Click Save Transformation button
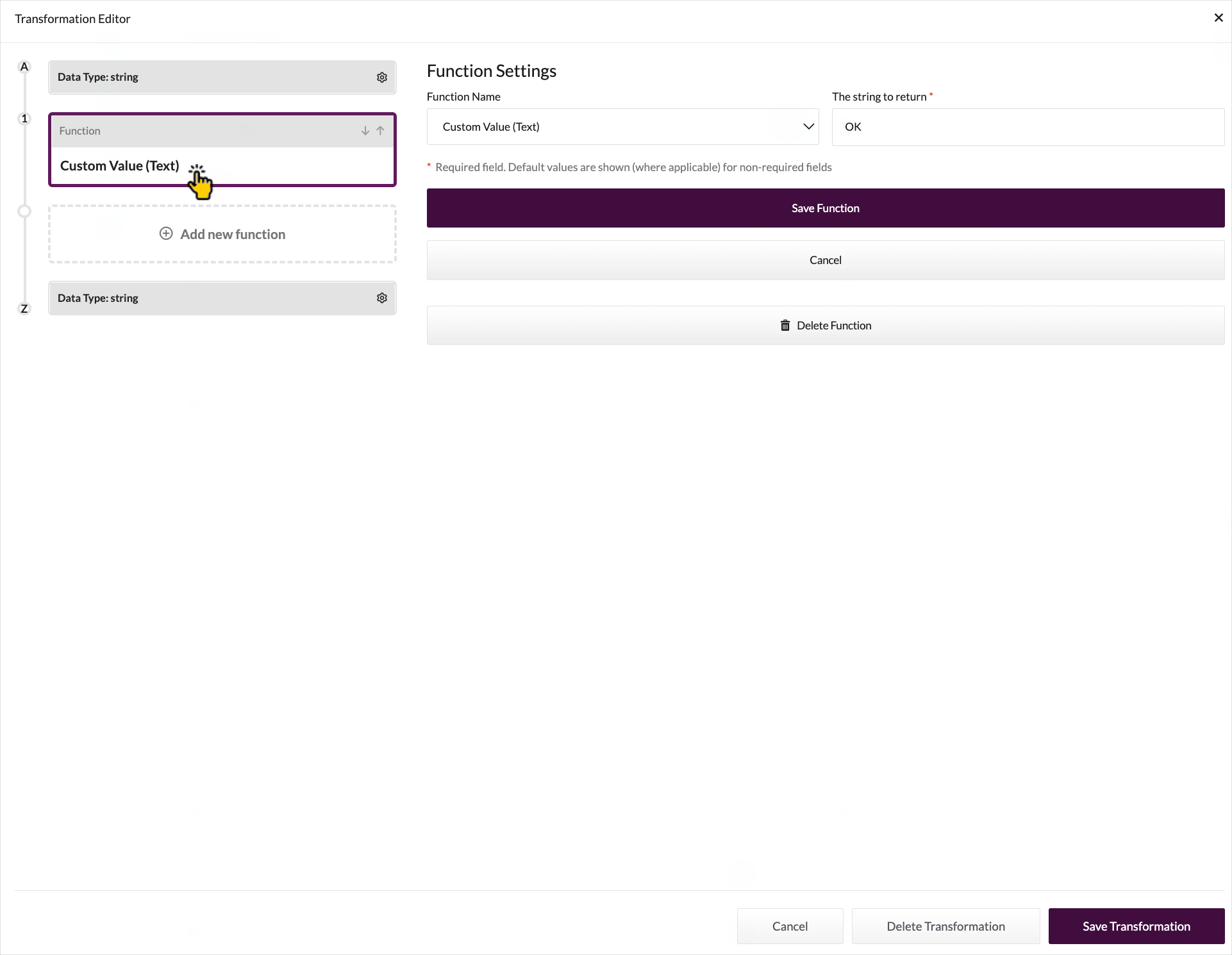This screenshot has width=1232, height=955. coord(1136,926)
